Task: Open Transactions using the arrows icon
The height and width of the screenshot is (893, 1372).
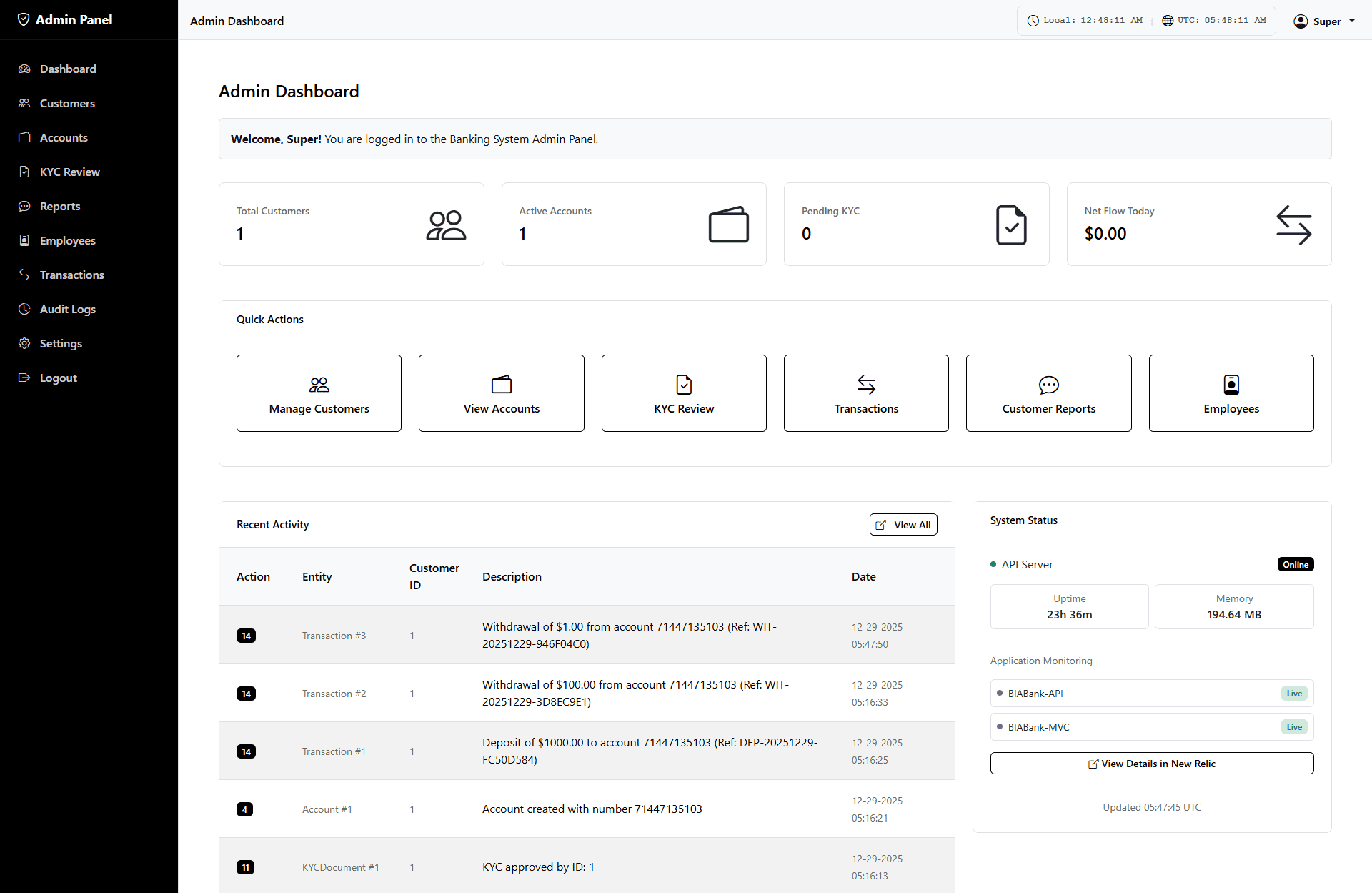Action: 24,275
